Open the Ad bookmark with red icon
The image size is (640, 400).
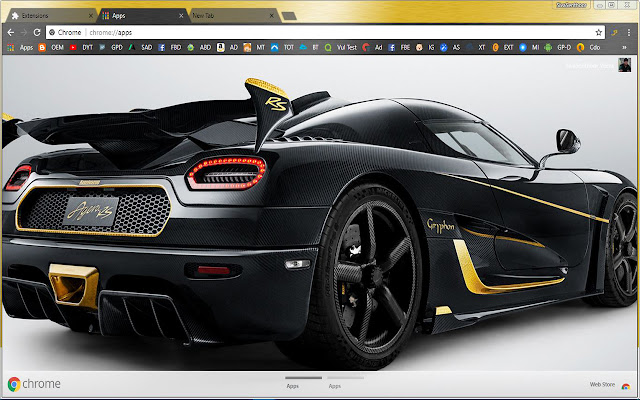pyautogui.click(x=373, y=48)
